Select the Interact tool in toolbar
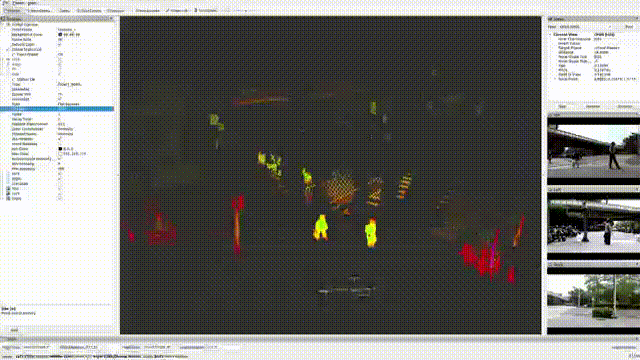The width and height of the screenshot is (640, 360). [13, 11]
